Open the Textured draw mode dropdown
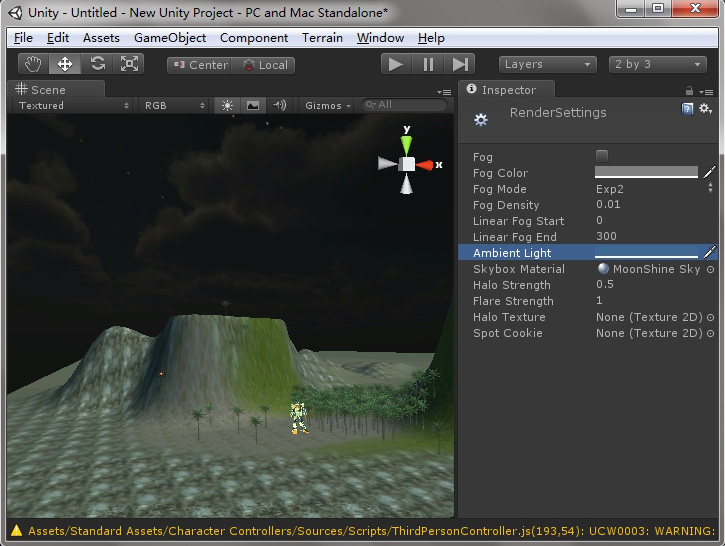This screenshot has width=725, height=546. [x=72, y=105]
